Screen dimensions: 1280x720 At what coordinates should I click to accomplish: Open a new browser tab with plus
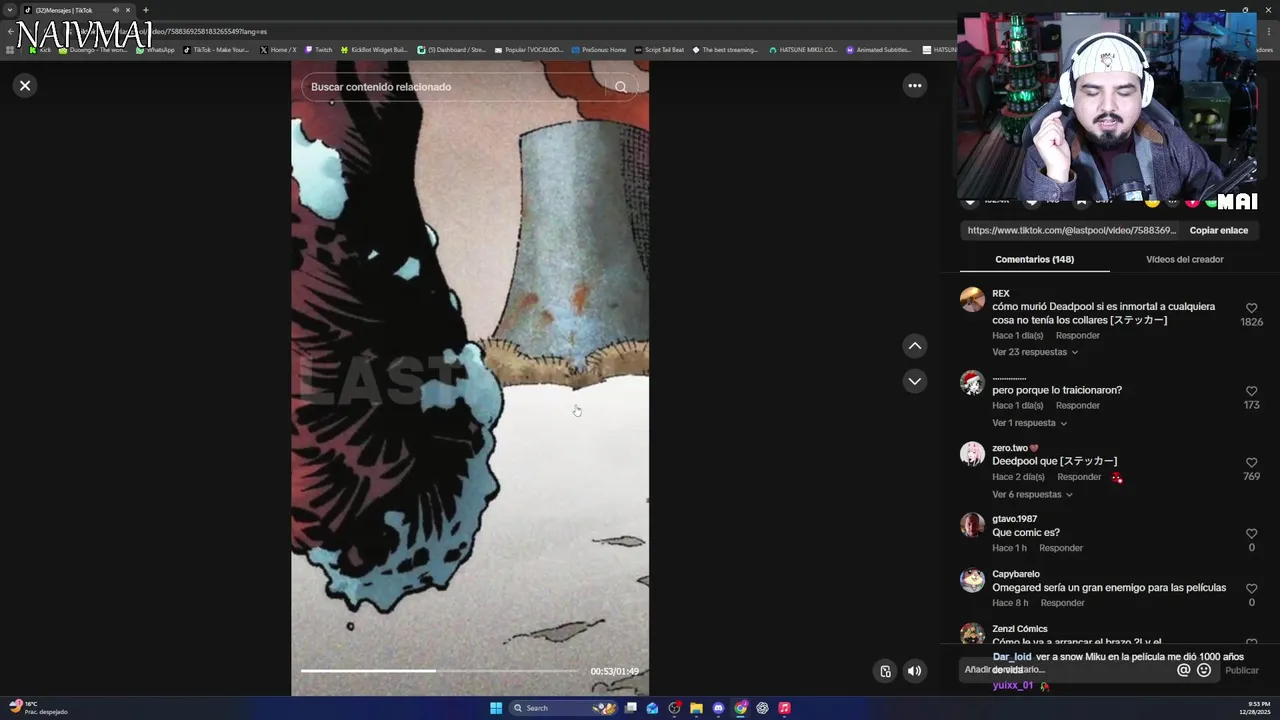[x=145, y=10]
